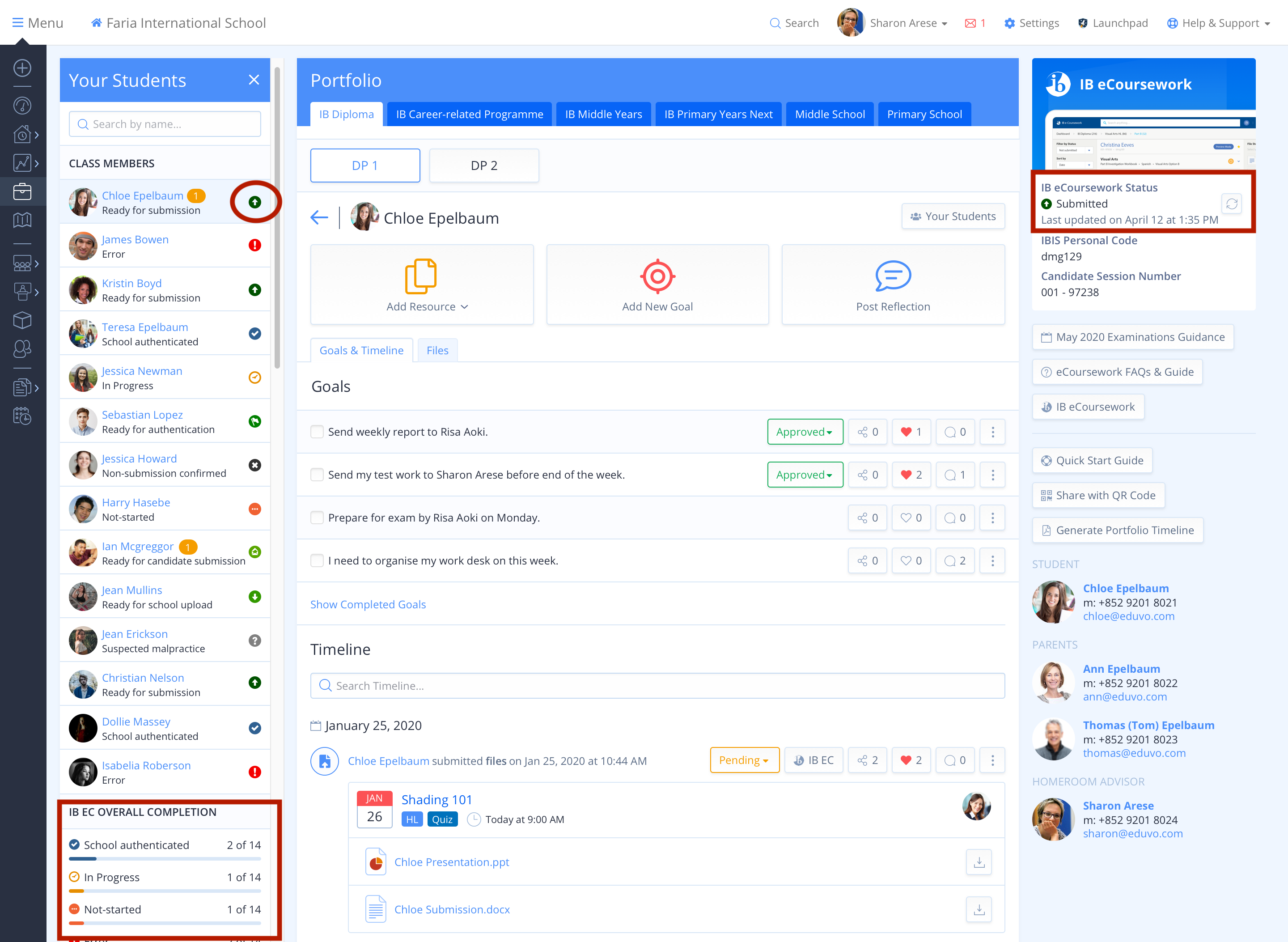Download Chloe Presentation.ppt file
Screen dimensions: 1288x942
pos(979,862)
